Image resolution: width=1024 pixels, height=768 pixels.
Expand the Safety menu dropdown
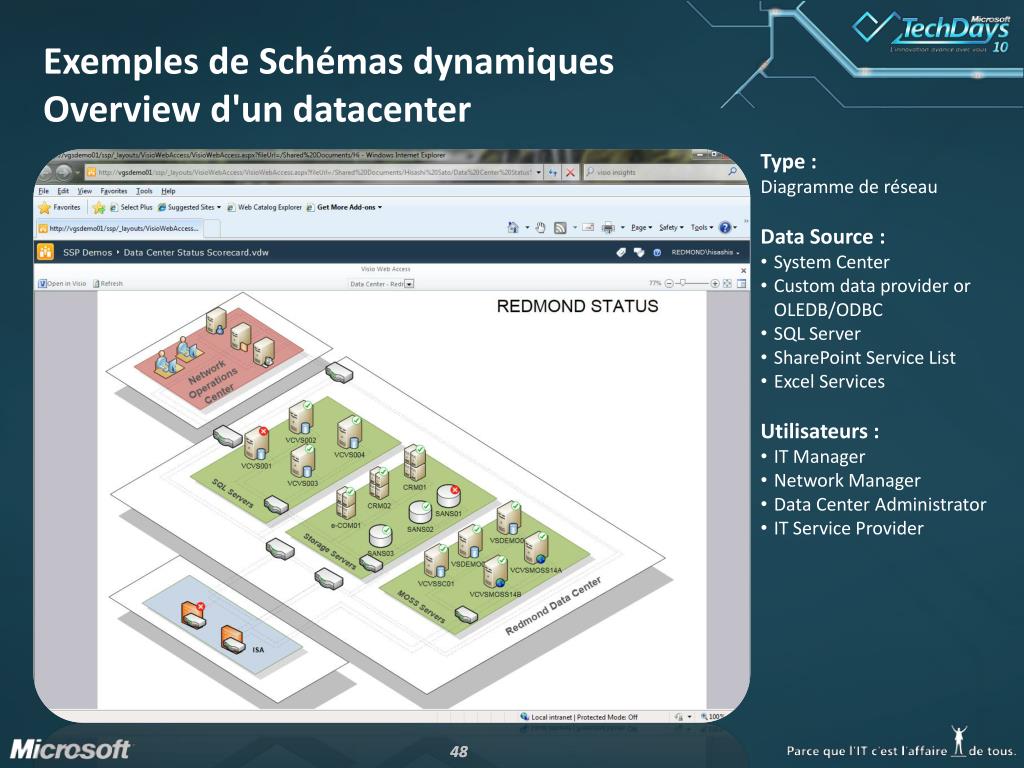pos(671,227)
